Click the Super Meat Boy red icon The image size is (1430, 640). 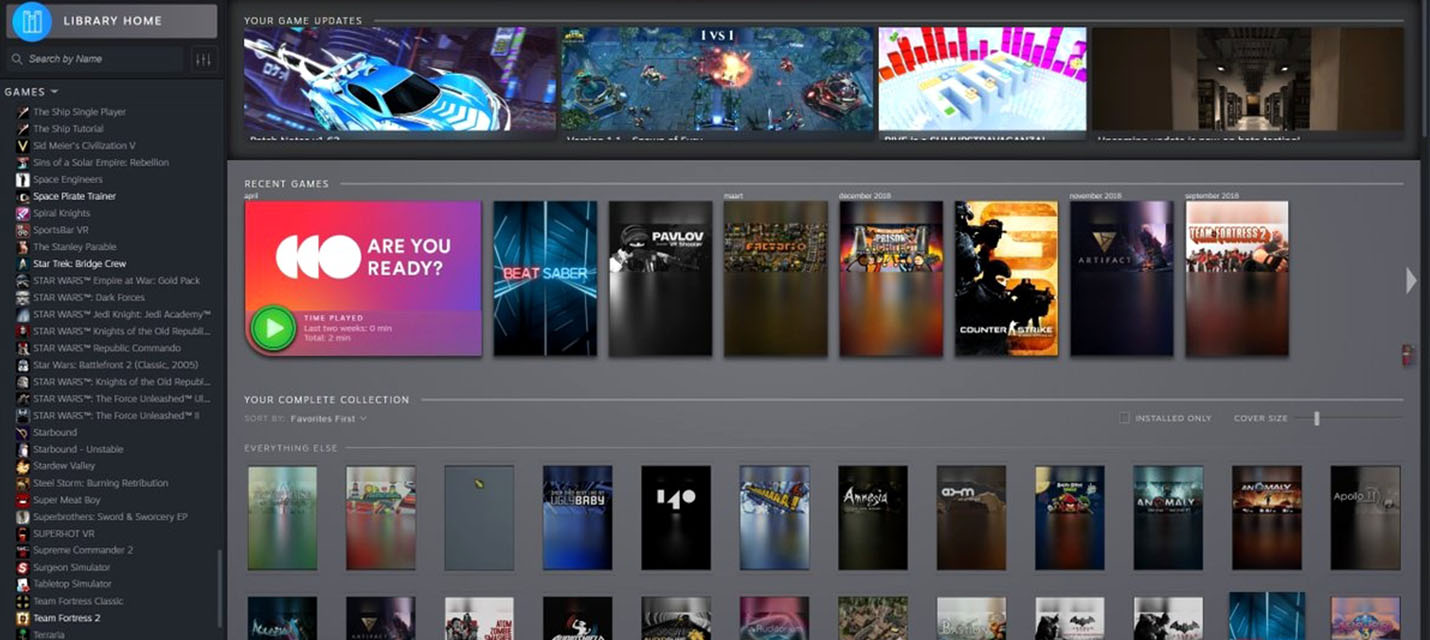pos(23,500)
